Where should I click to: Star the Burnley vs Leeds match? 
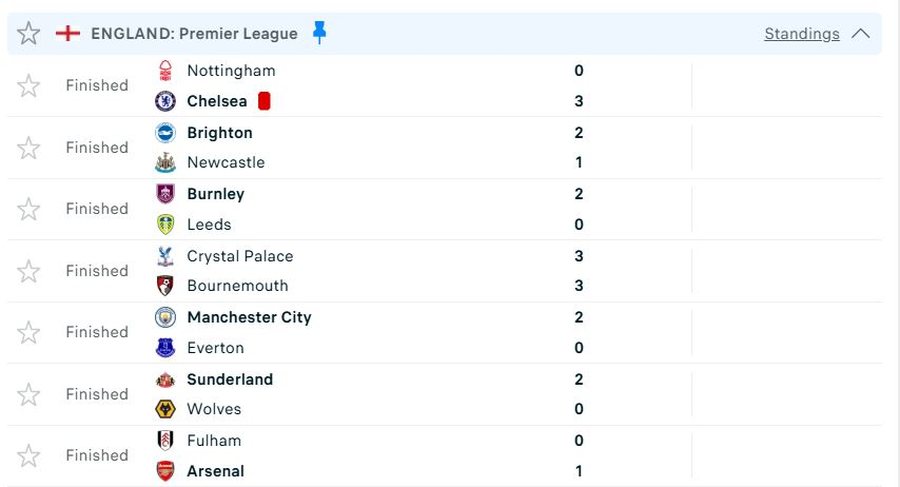click(x=29, y=209)
